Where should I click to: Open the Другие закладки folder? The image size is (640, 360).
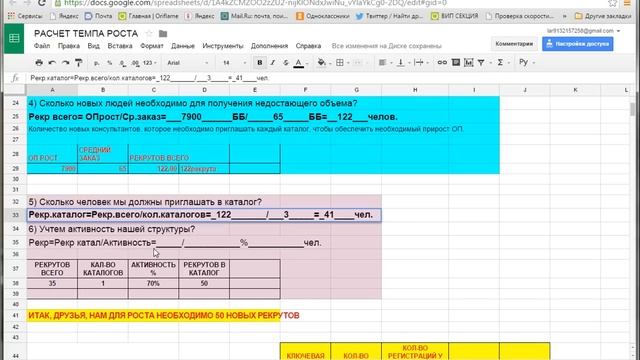(x=603, y=16)
